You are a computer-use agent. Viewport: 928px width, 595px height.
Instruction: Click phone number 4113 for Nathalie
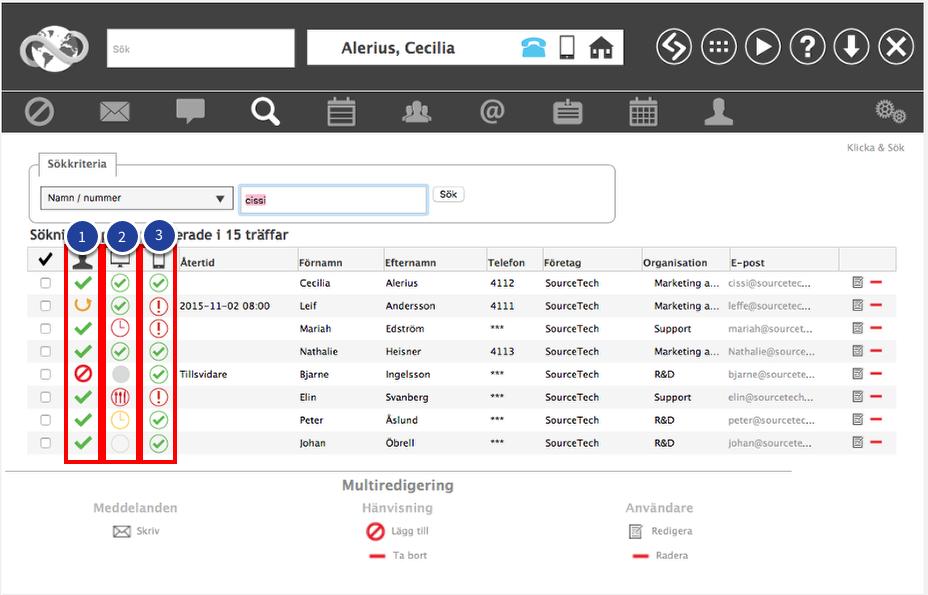(502, 351)
